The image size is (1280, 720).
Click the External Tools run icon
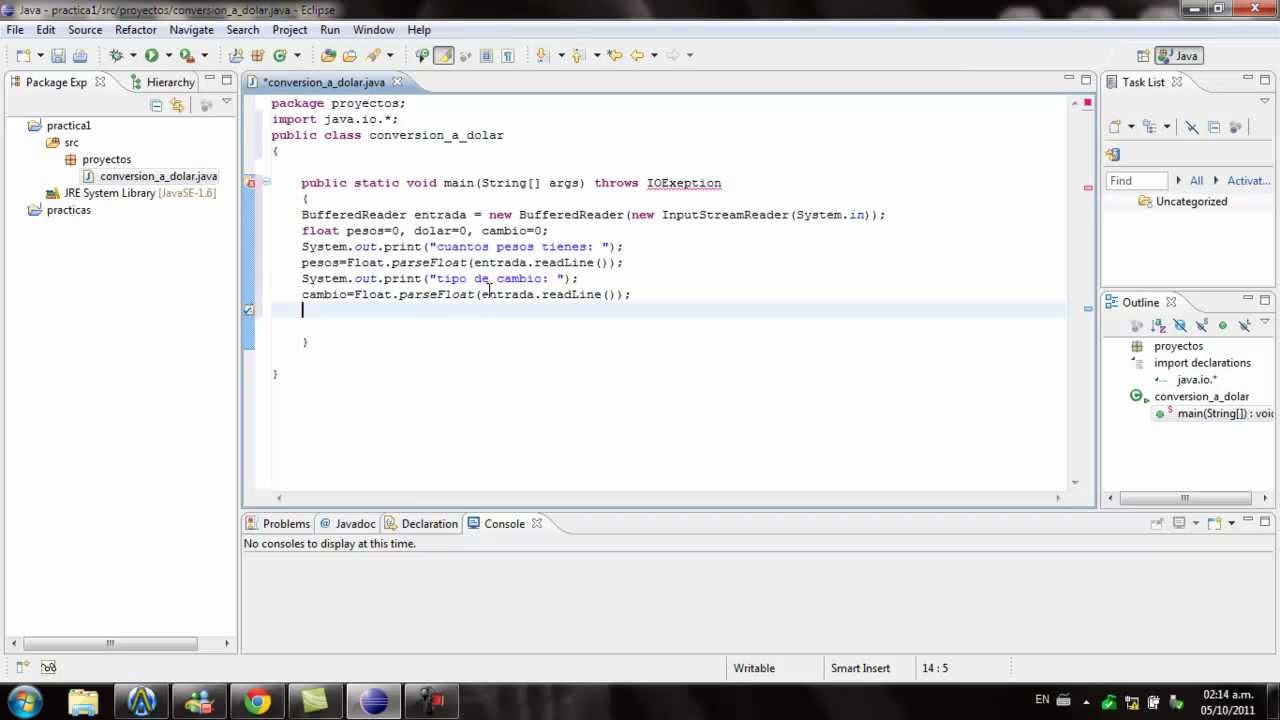pyautogui.click(x=186, y=56)
